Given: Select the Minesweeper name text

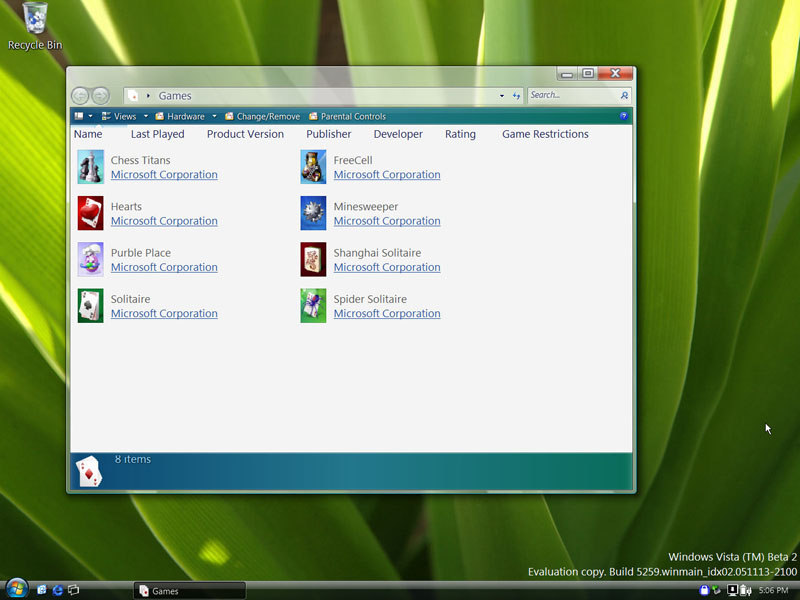Looking at the screenshot, I should (366, 207).
